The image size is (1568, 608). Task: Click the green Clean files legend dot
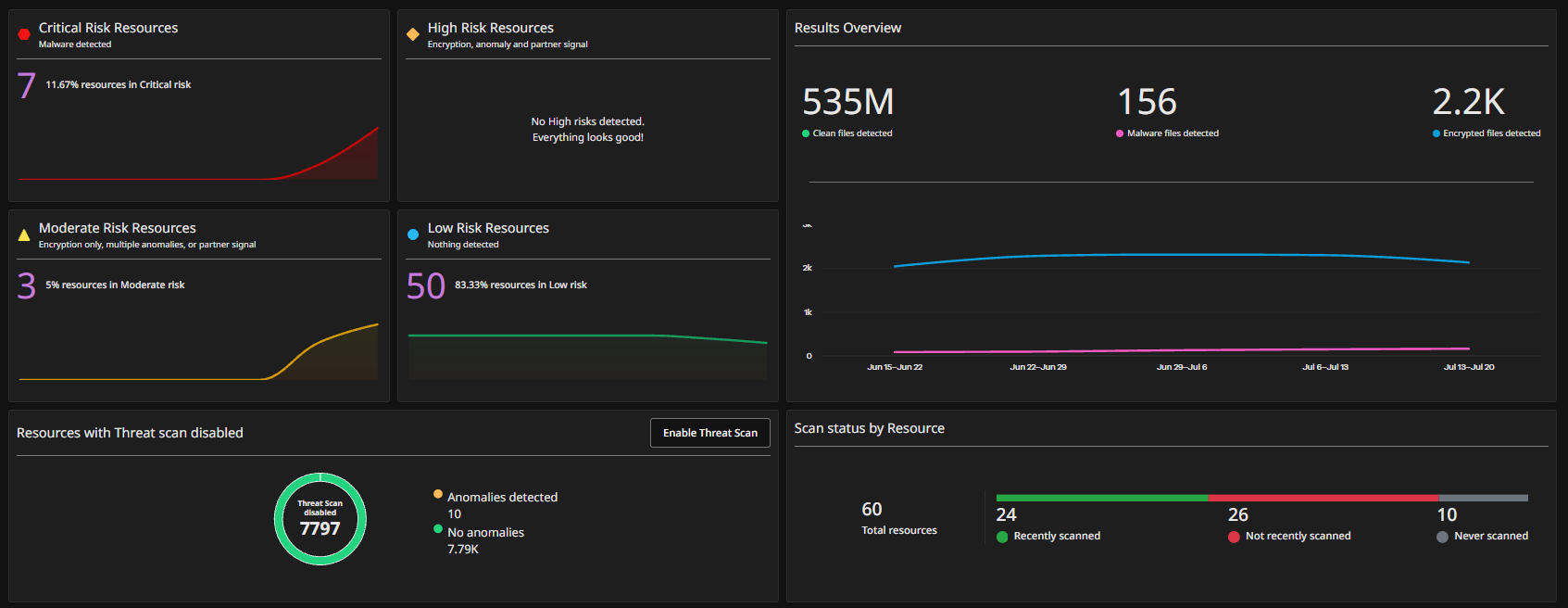[x=806, y=133]
